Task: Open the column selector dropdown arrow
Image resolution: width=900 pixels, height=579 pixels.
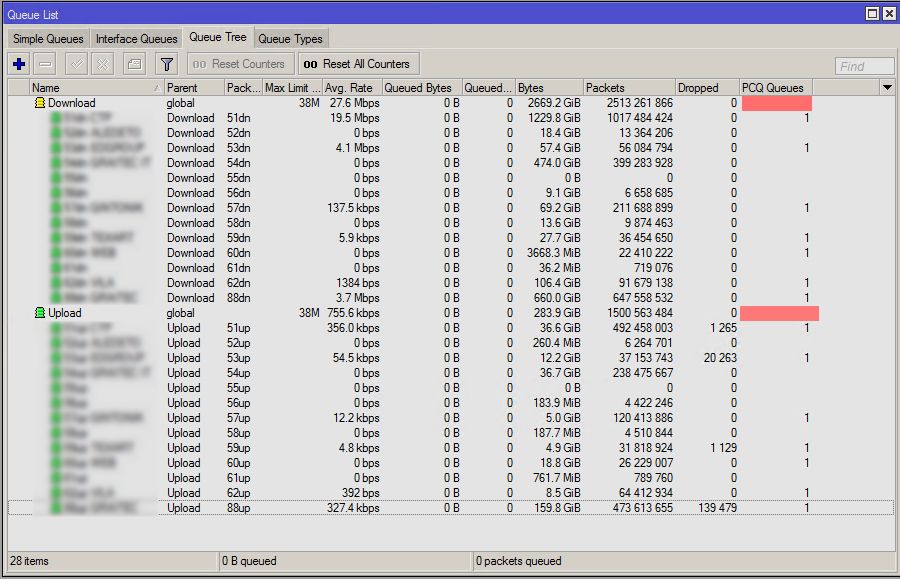Action: tap(886, 88)
